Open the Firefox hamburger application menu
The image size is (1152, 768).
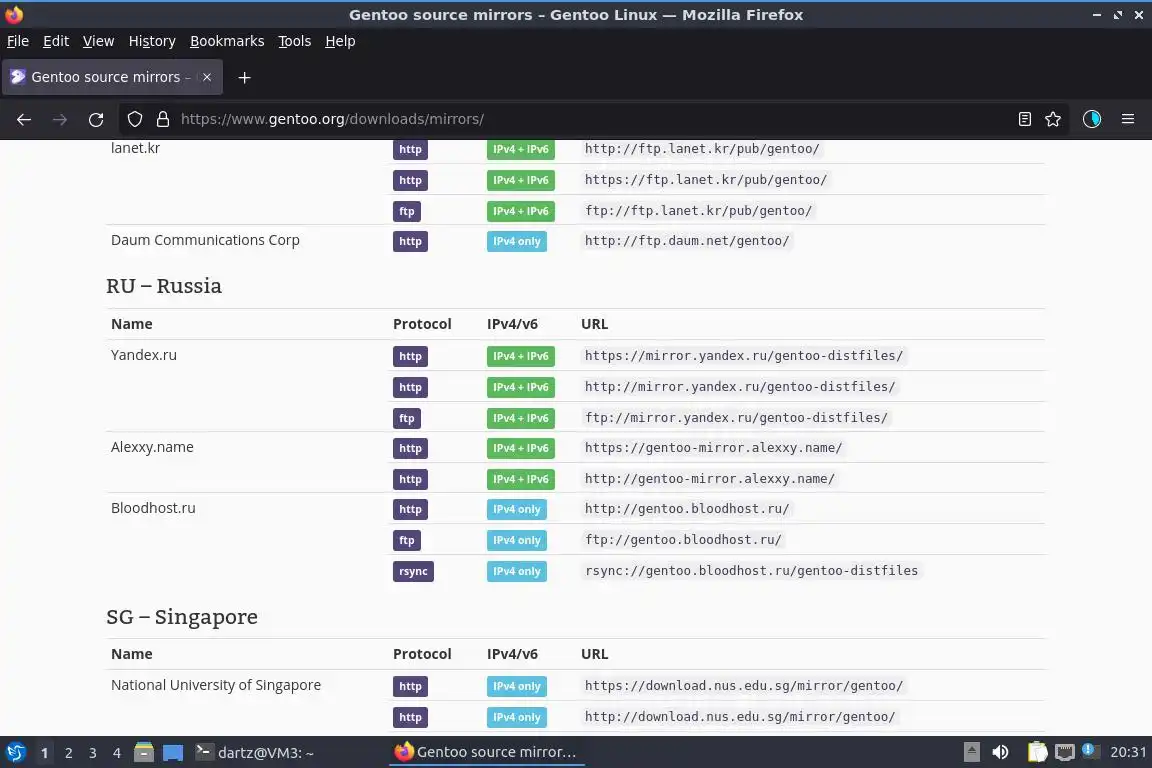point(1128,119)
